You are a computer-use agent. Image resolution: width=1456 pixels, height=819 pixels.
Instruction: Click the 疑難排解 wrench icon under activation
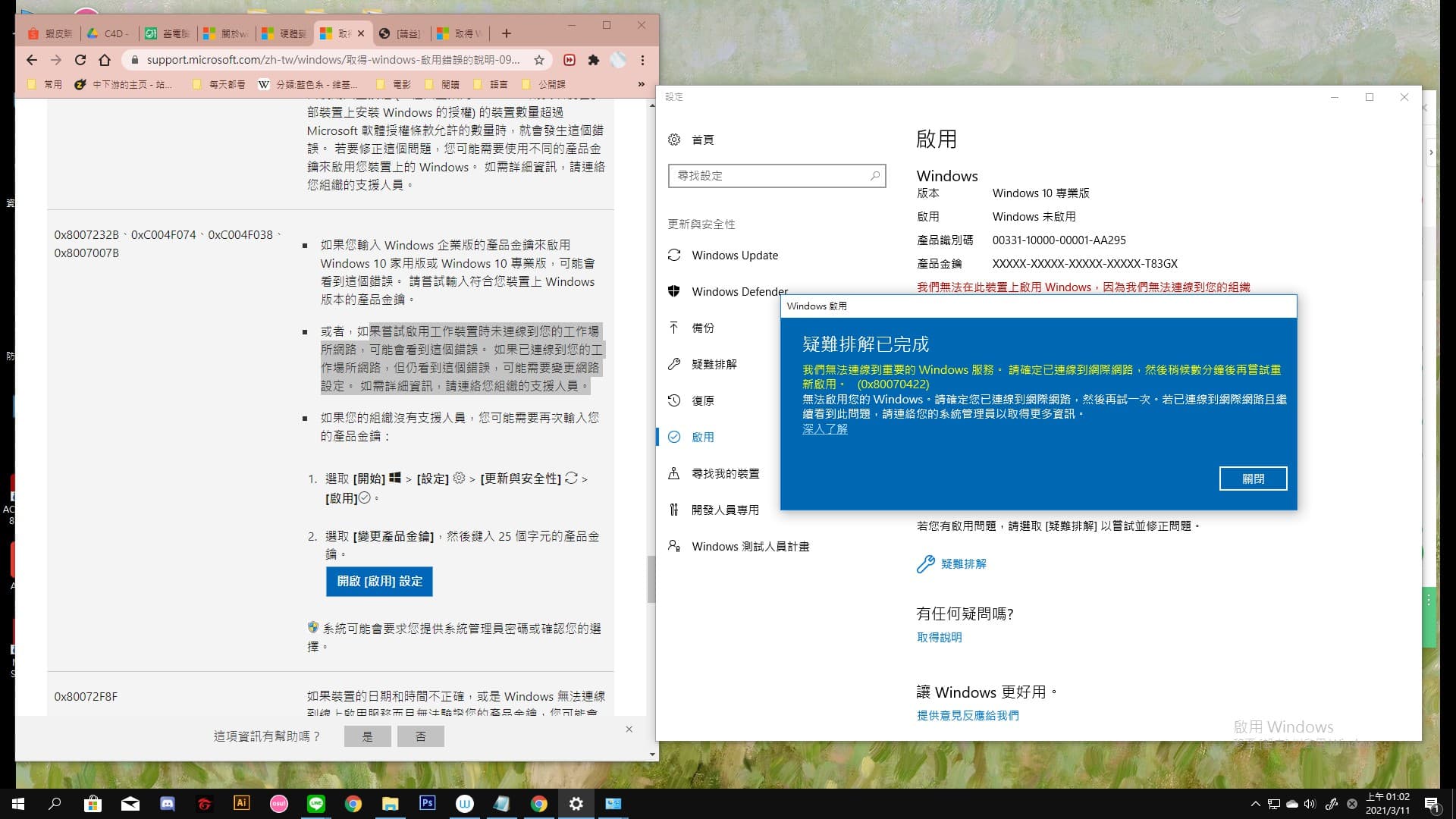925,563
